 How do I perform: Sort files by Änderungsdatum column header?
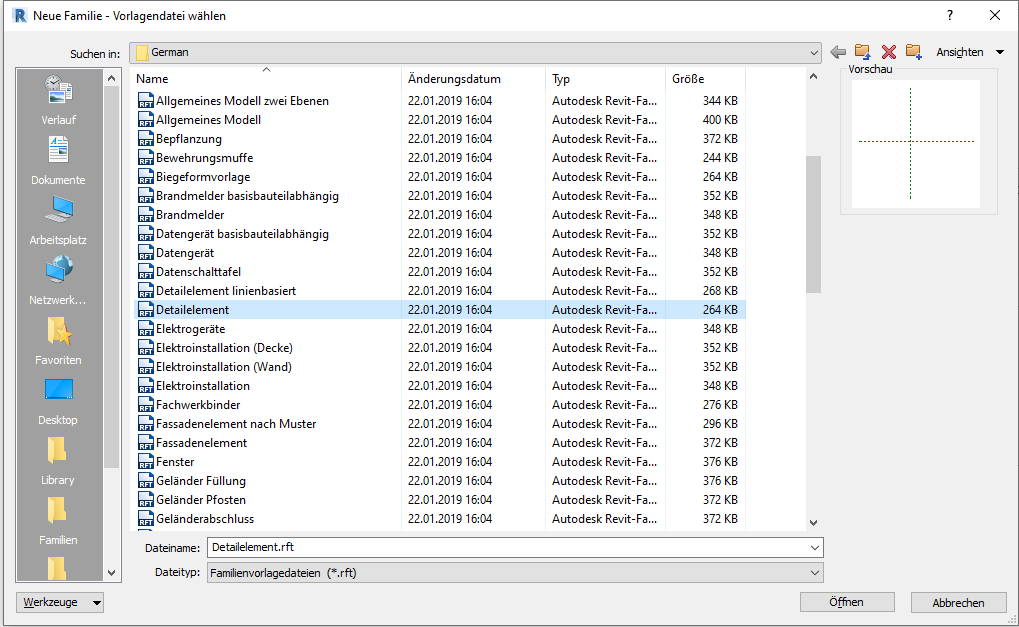tap(454, 79)
